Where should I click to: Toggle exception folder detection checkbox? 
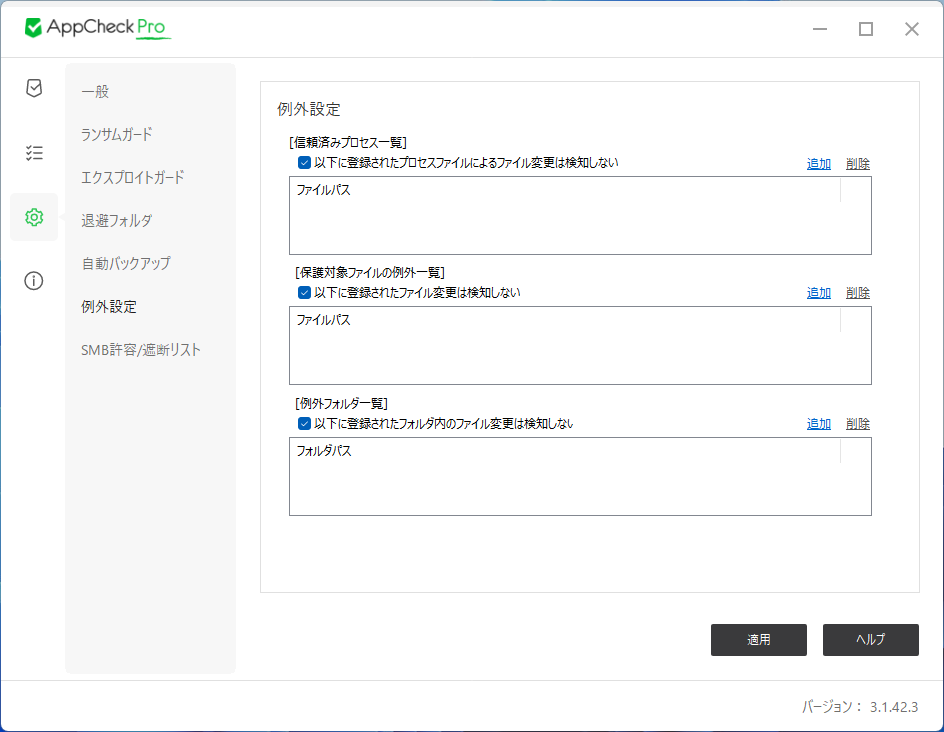coord(303,423)
